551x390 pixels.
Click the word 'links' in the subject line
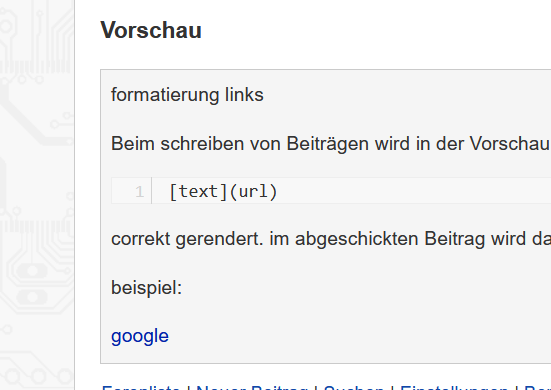coord(244,95)
